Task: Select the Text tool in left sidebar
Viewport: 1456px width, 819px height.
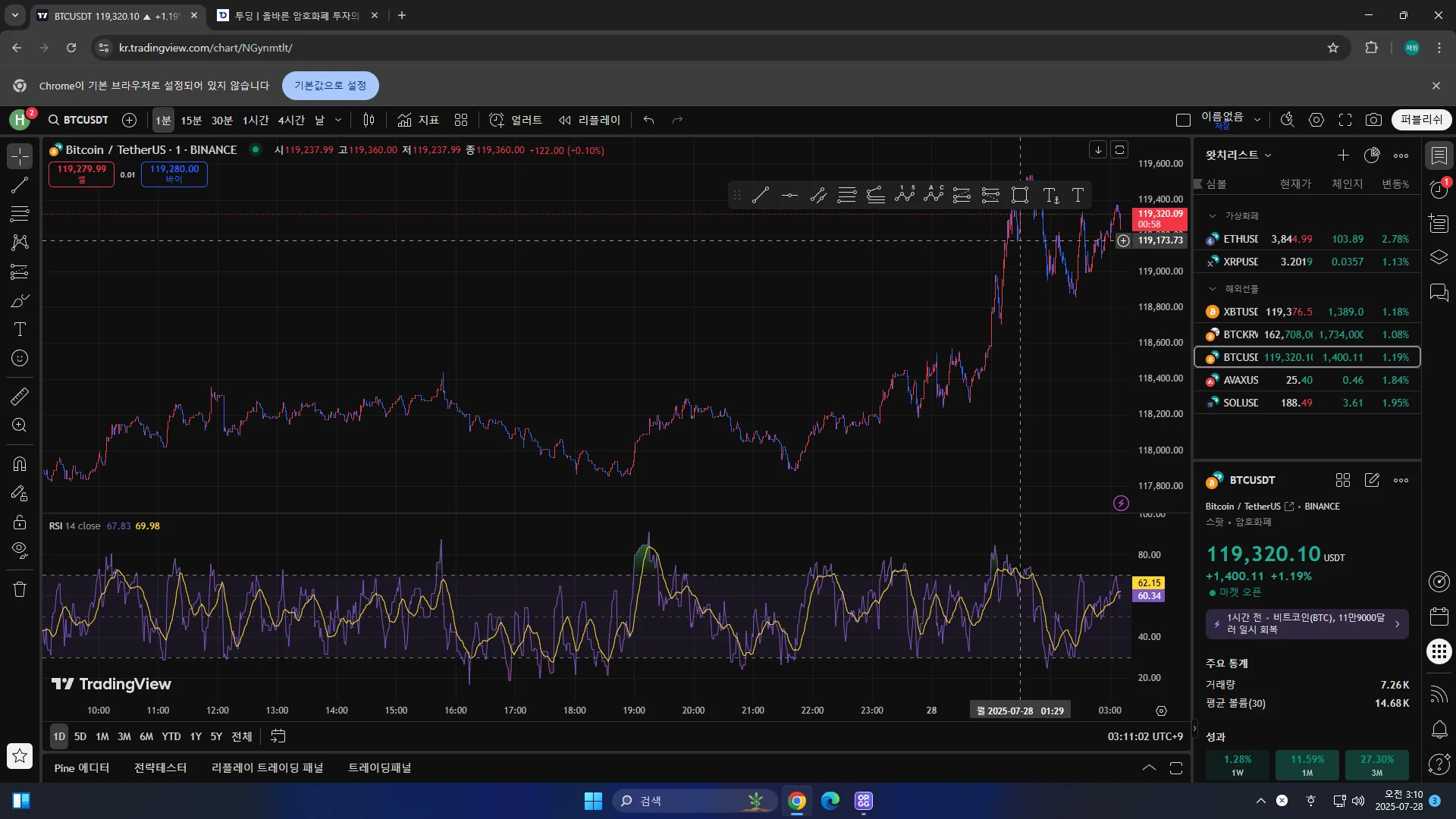Action: point(20,329)
